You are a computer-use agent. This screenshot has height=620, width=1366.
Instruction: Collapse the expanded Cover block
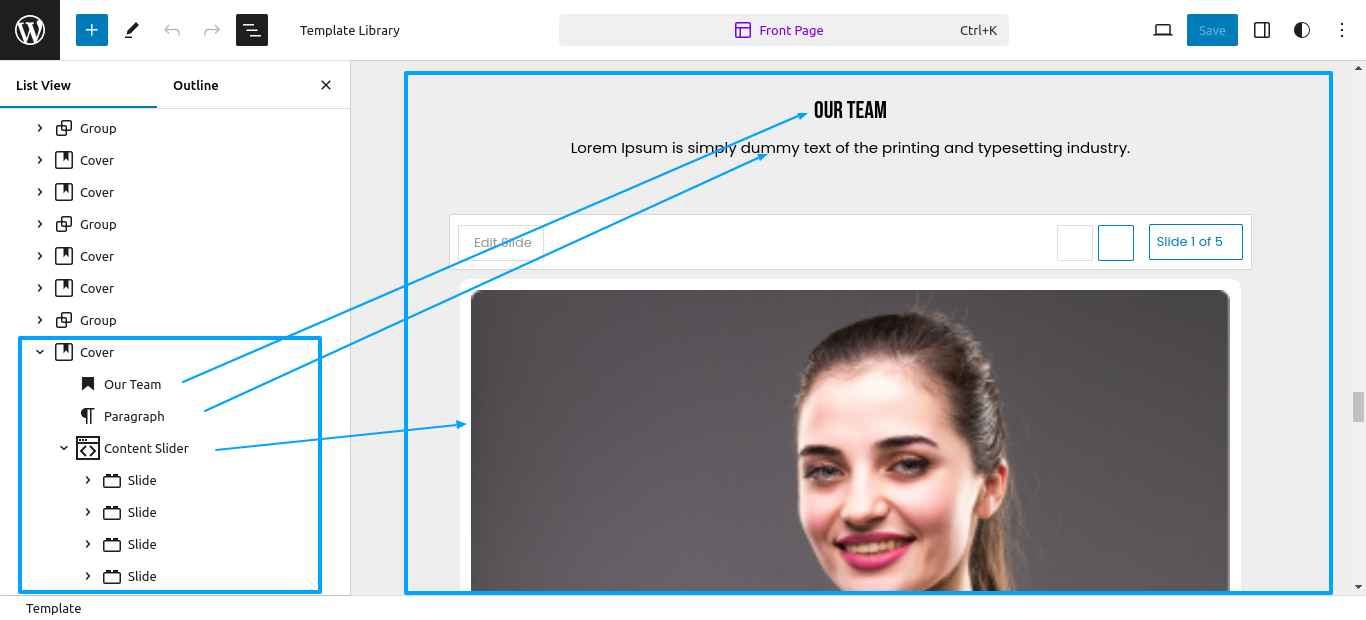(40, 352)
